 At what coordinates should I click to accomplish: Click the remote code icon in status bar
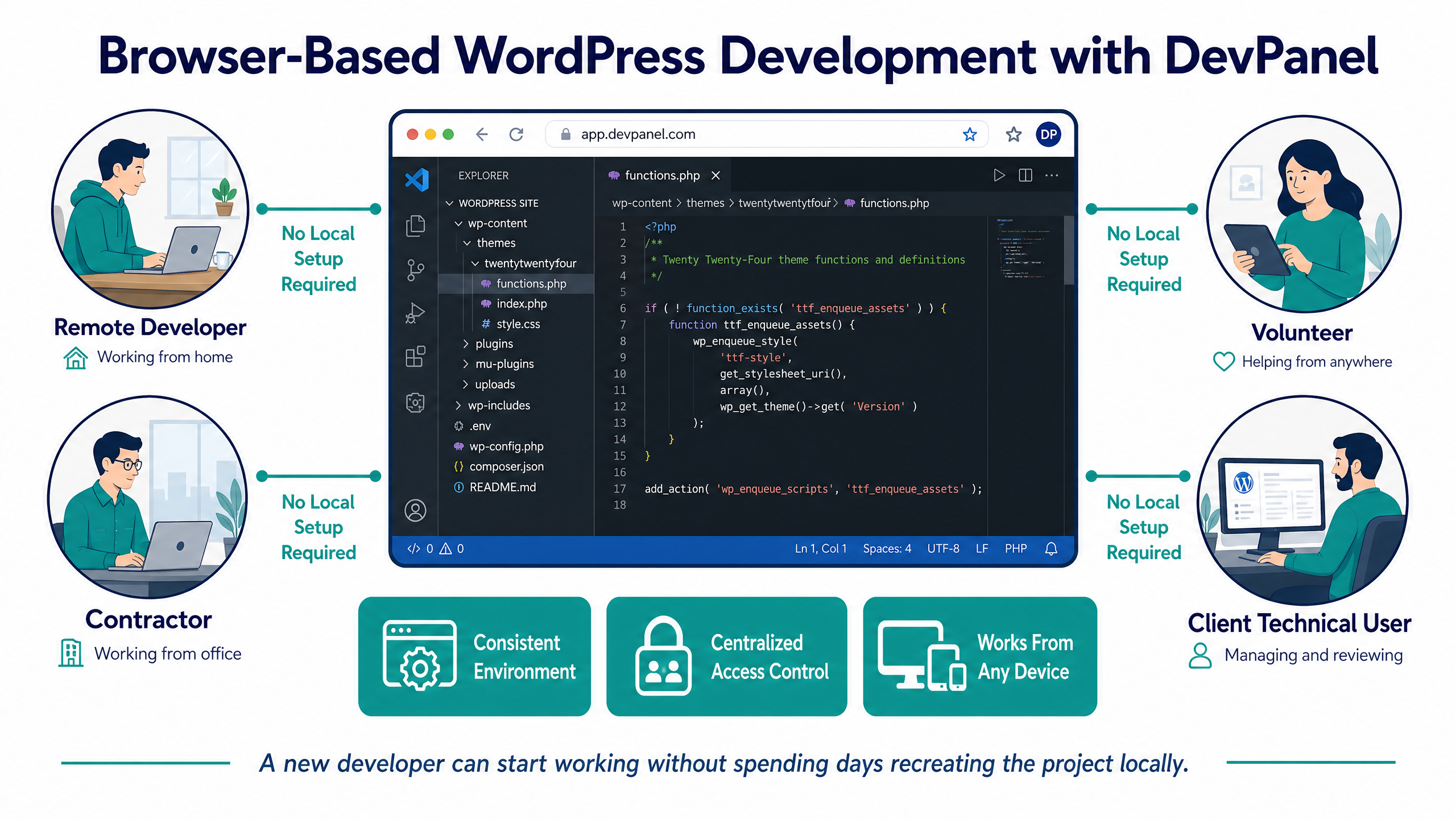[x=413, y=548]
